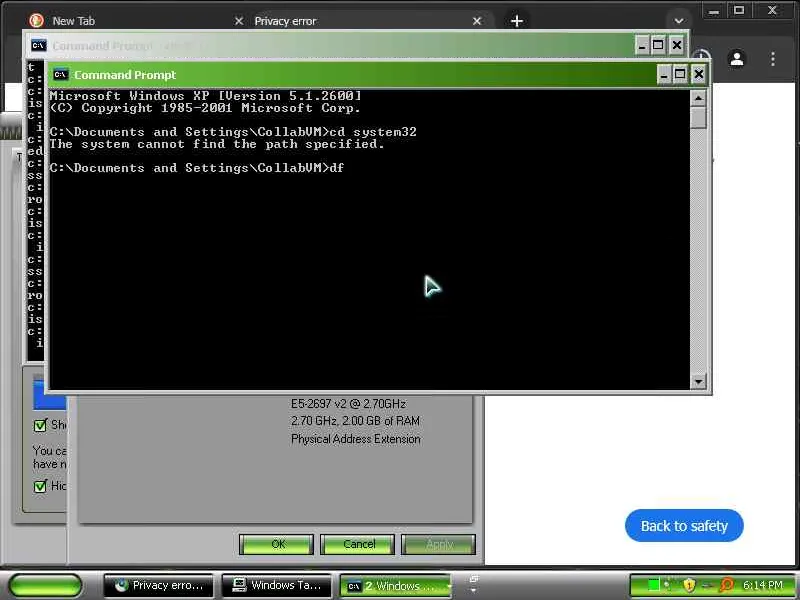This screenshot has width=800, height=600.
Task: Minimize the Chrome browser window
Action: [714, 11]
